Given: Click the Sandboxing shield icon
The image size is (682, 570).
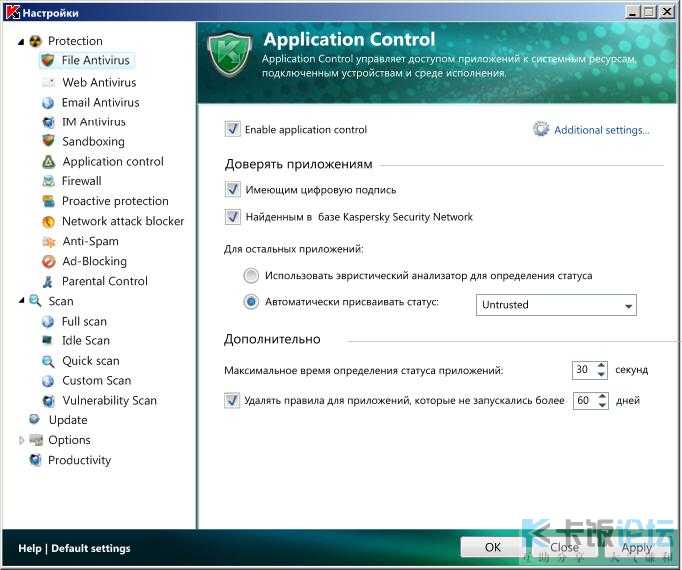Looking at the screenshot, I should [x=48, y=141].
